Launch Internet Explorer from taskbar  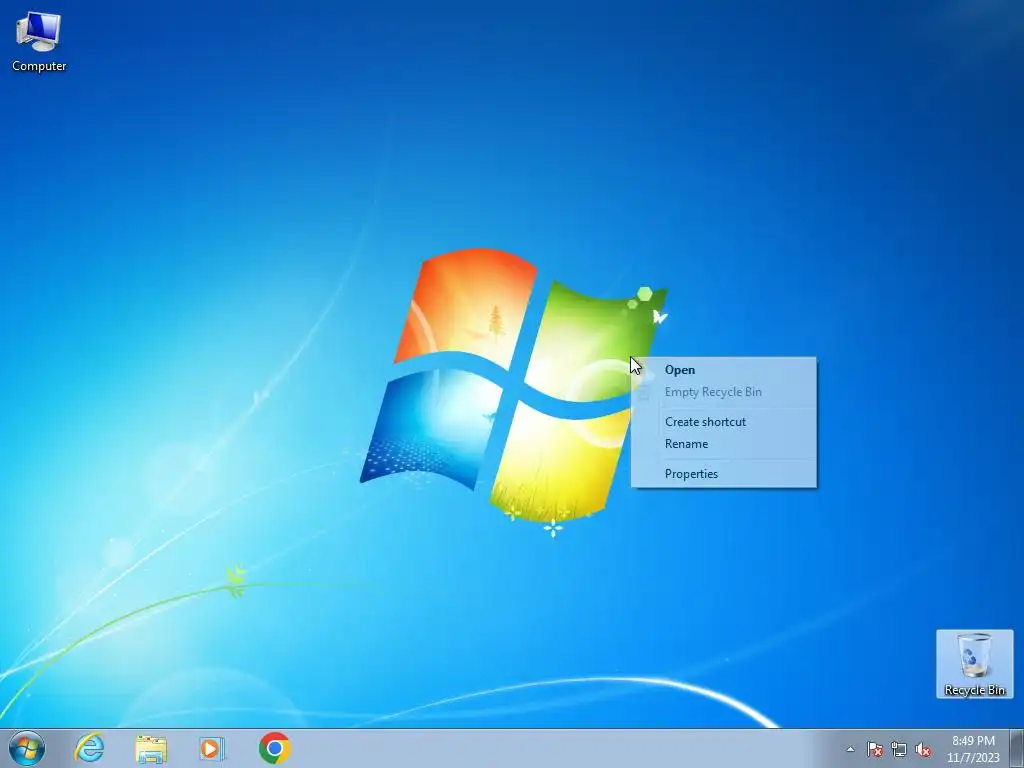[89, 748]
